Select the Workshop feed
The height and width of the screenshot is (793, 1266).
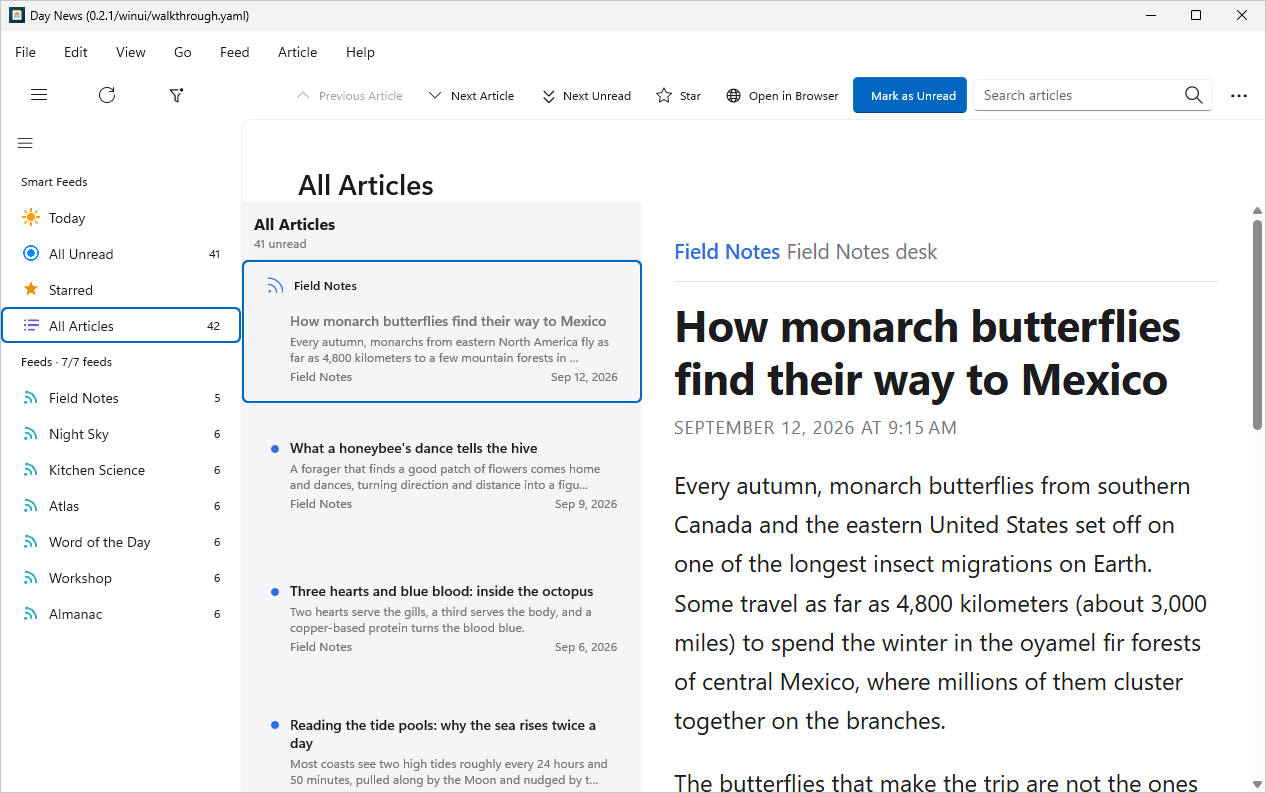point(121,578)
